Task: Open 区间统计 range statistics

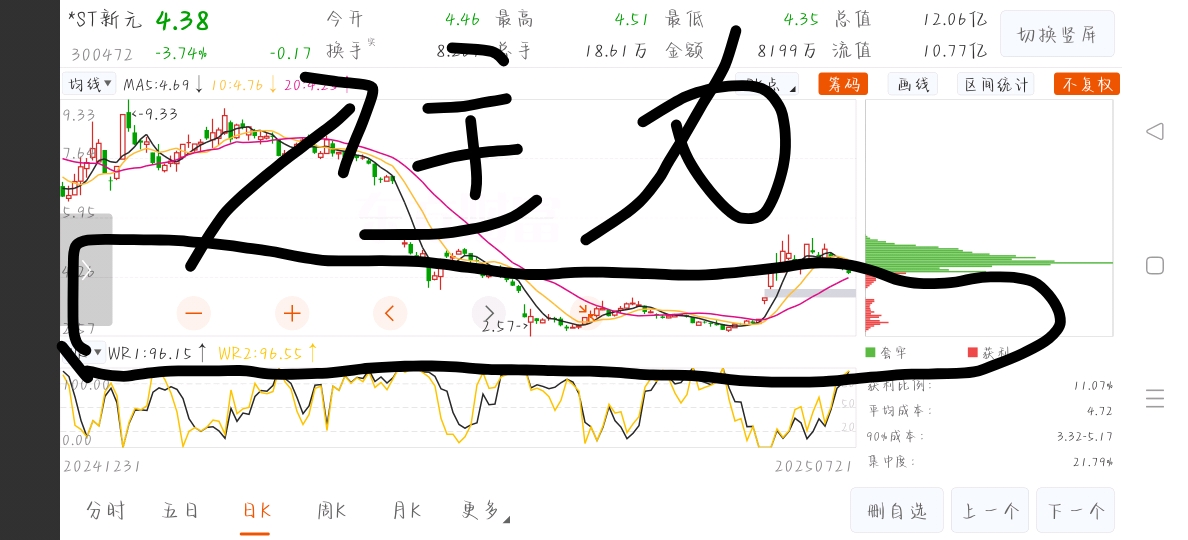Action: [996, 84]
